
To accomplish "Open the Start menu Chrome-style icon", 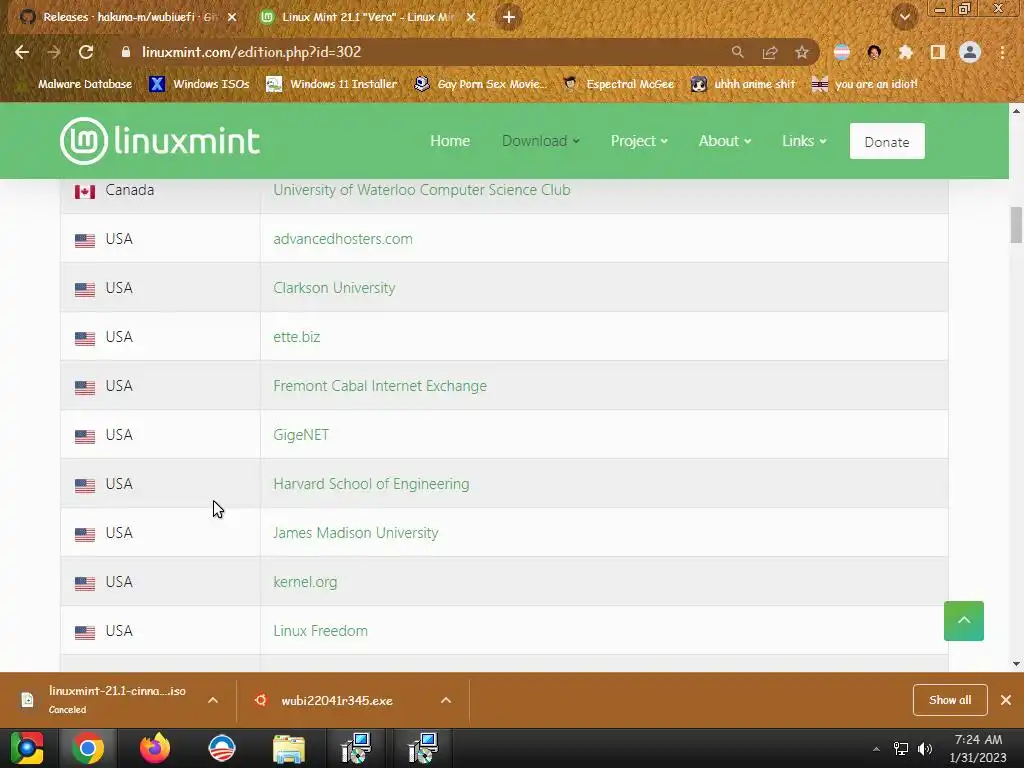I will tap(27, 748).
